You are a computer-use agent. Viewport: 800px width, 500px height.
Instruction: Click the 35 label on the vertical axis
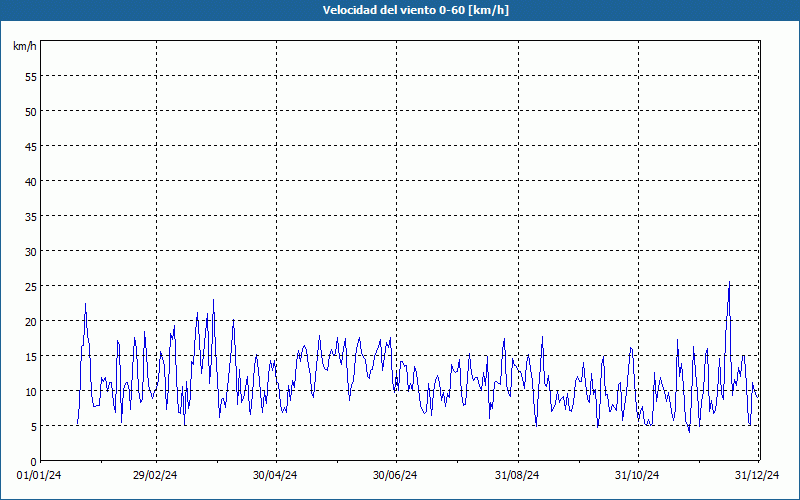(30, 216)
